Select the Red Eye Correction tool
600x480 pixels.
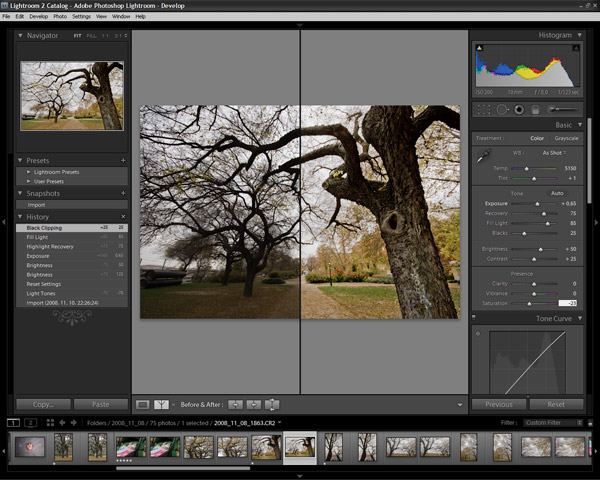pyautogui.click(x=519, y=110)
